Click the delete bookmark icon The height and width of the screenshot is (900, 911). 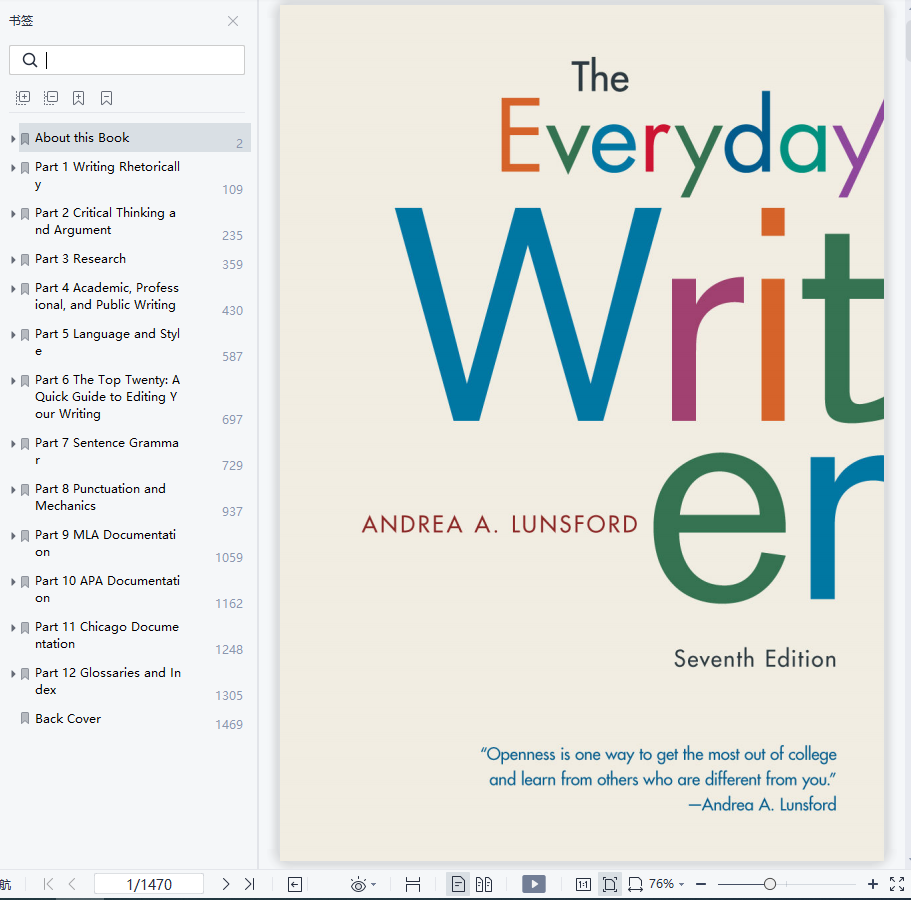[x=106, y=98]
